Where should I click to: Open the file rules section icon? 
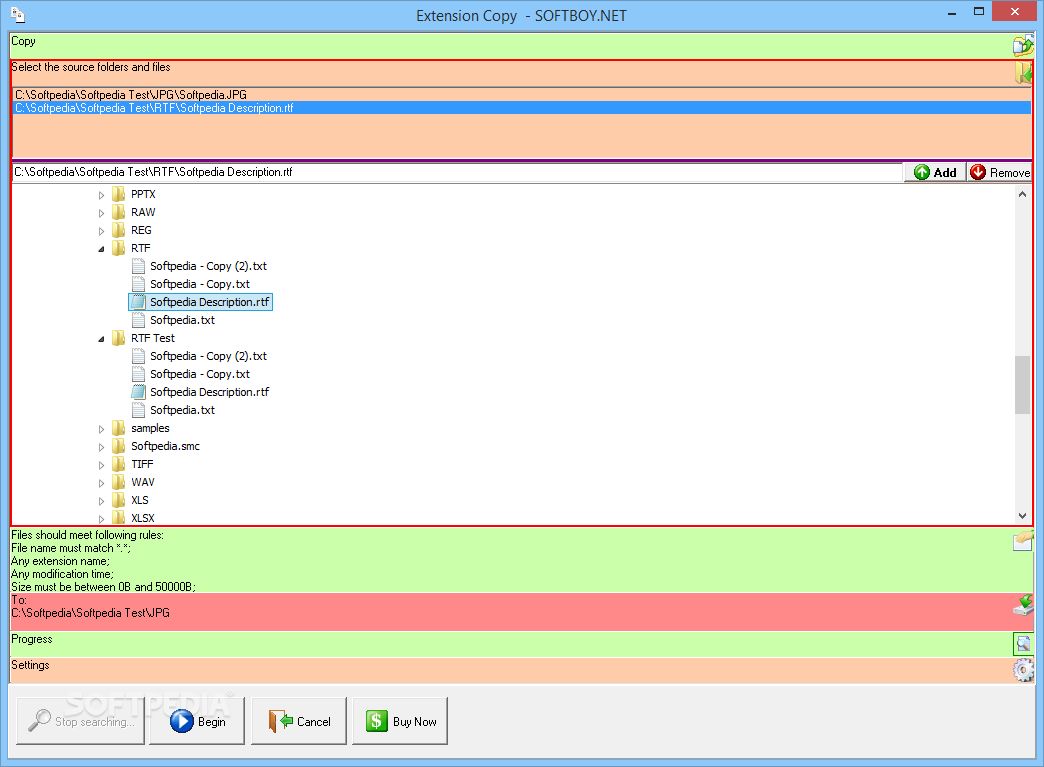[1023, 541]
